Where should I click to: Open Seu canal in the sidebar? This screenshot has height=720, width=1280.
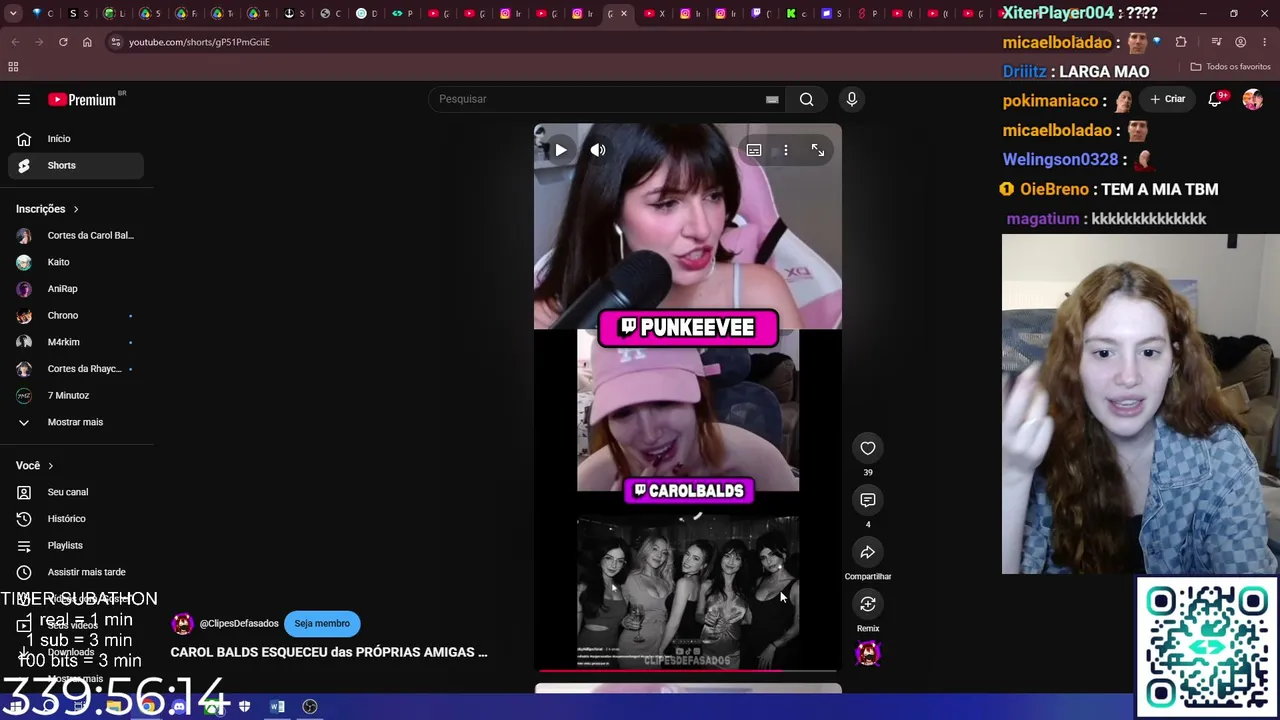(x=76, y=492)
